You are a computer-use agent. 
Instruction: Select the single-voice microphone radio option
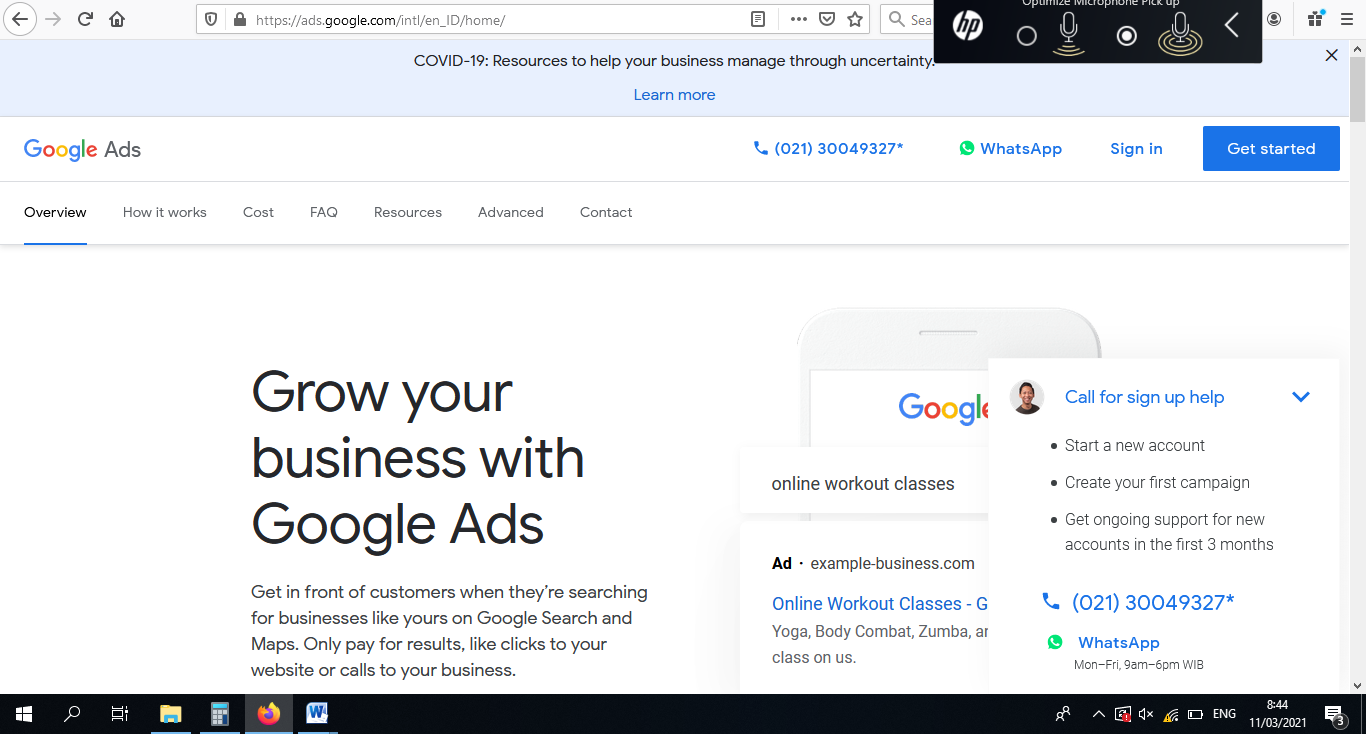pyautogui.click(x=1026, y=36)
